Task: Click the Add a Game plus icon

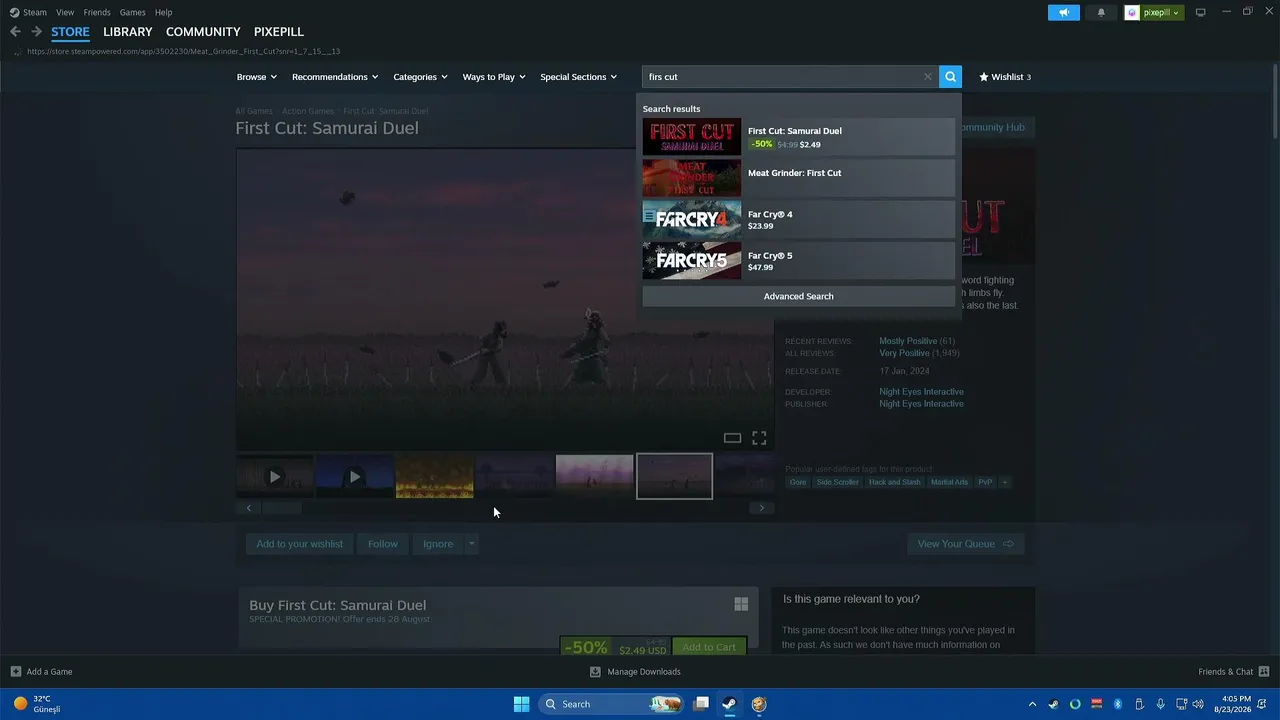Action: pyautogui.click(x=15, y=672)
